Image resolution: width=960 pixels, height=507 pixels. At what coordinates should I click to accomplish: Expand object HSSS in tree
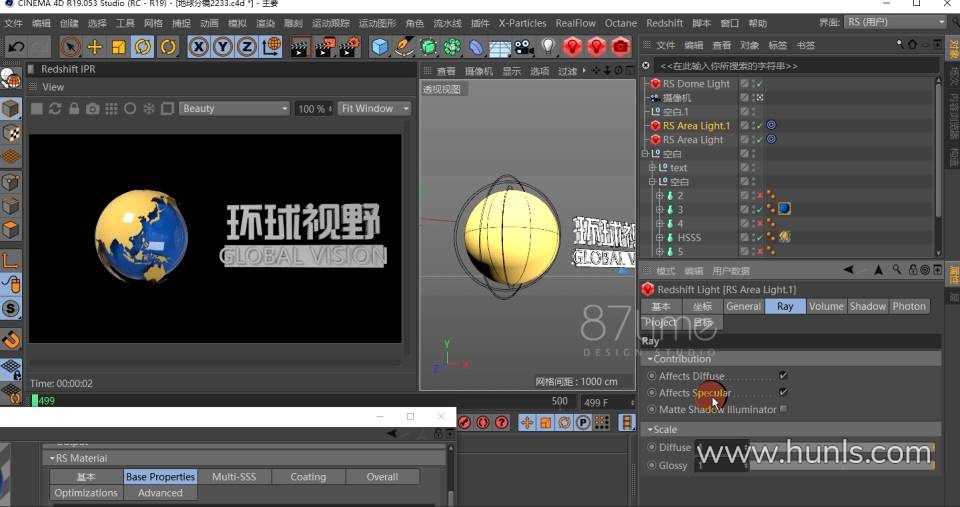click(660, 238)
